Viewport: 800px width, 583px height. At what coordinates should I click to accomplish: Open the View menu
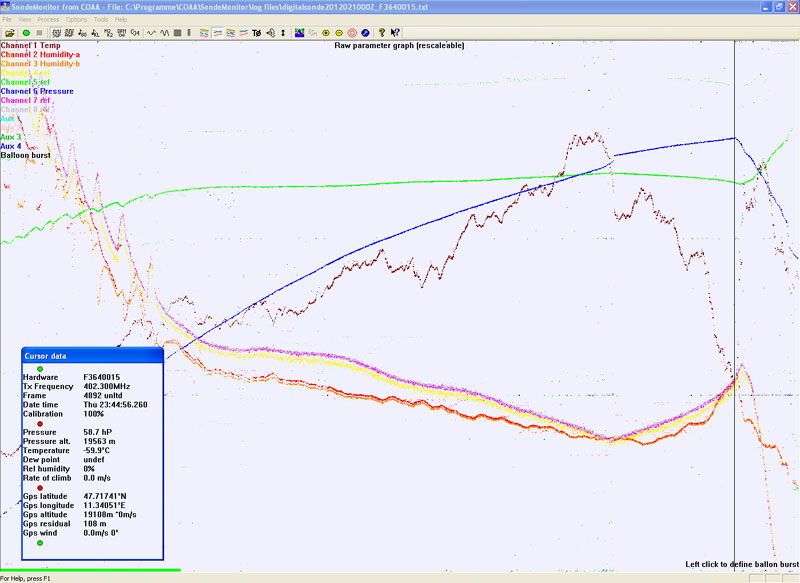pos(25,19)
